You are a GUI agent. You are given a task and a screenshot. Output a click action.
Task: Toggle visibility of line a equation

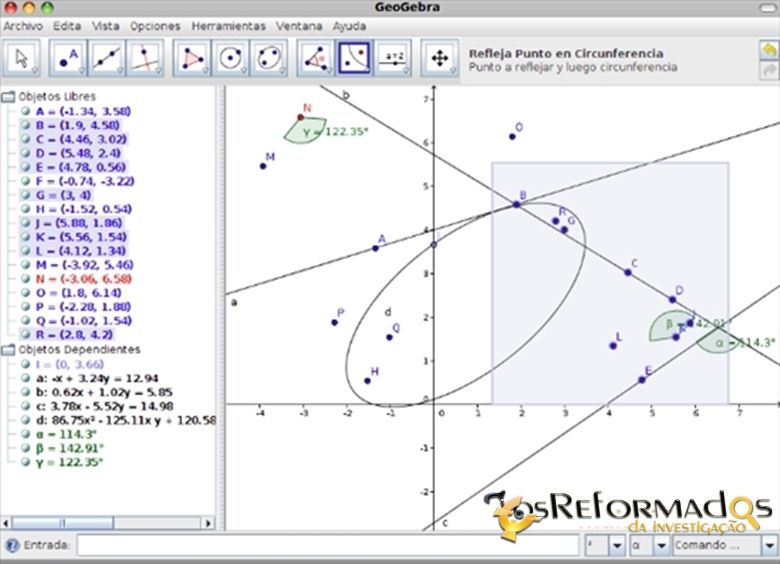point(26,379)
